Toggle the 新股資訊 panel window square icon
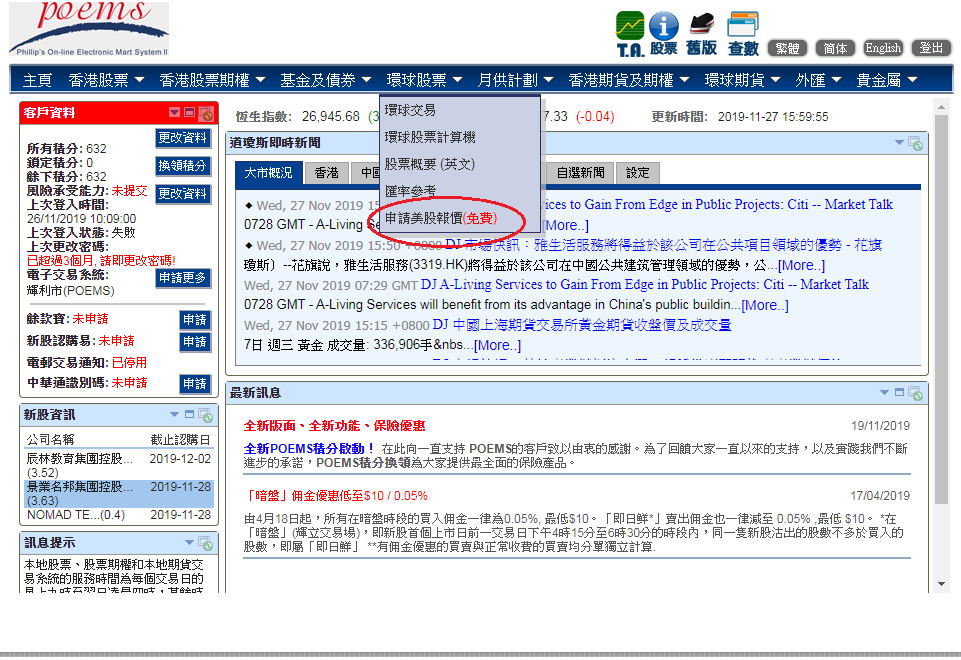The width and height of the screenshot is (961, 660). pyautogui.click(x=190, y=414)
